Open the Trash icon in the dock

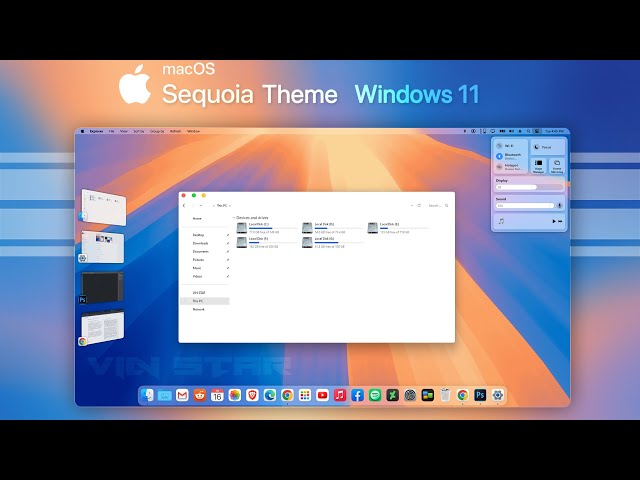pos(445,395)
